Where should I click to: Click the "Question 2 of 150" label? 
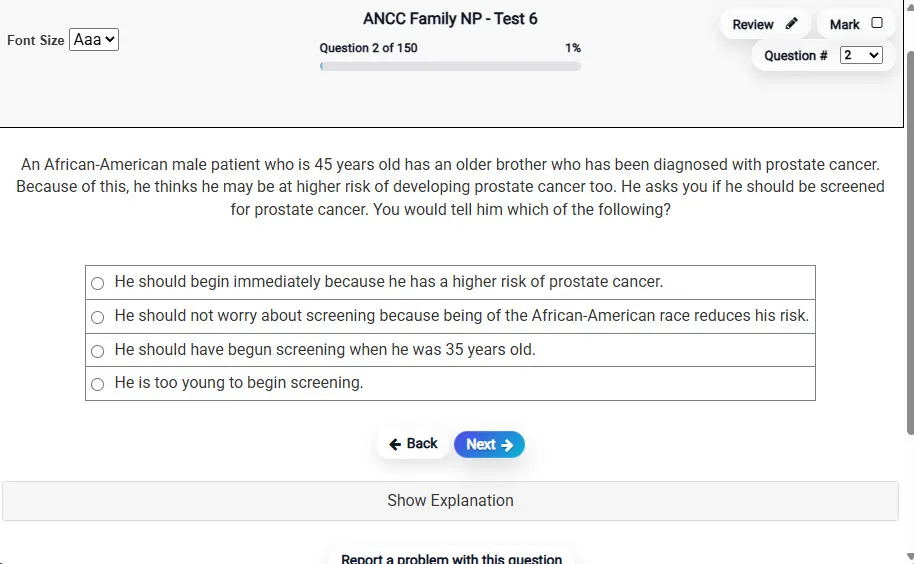(368, 48)
